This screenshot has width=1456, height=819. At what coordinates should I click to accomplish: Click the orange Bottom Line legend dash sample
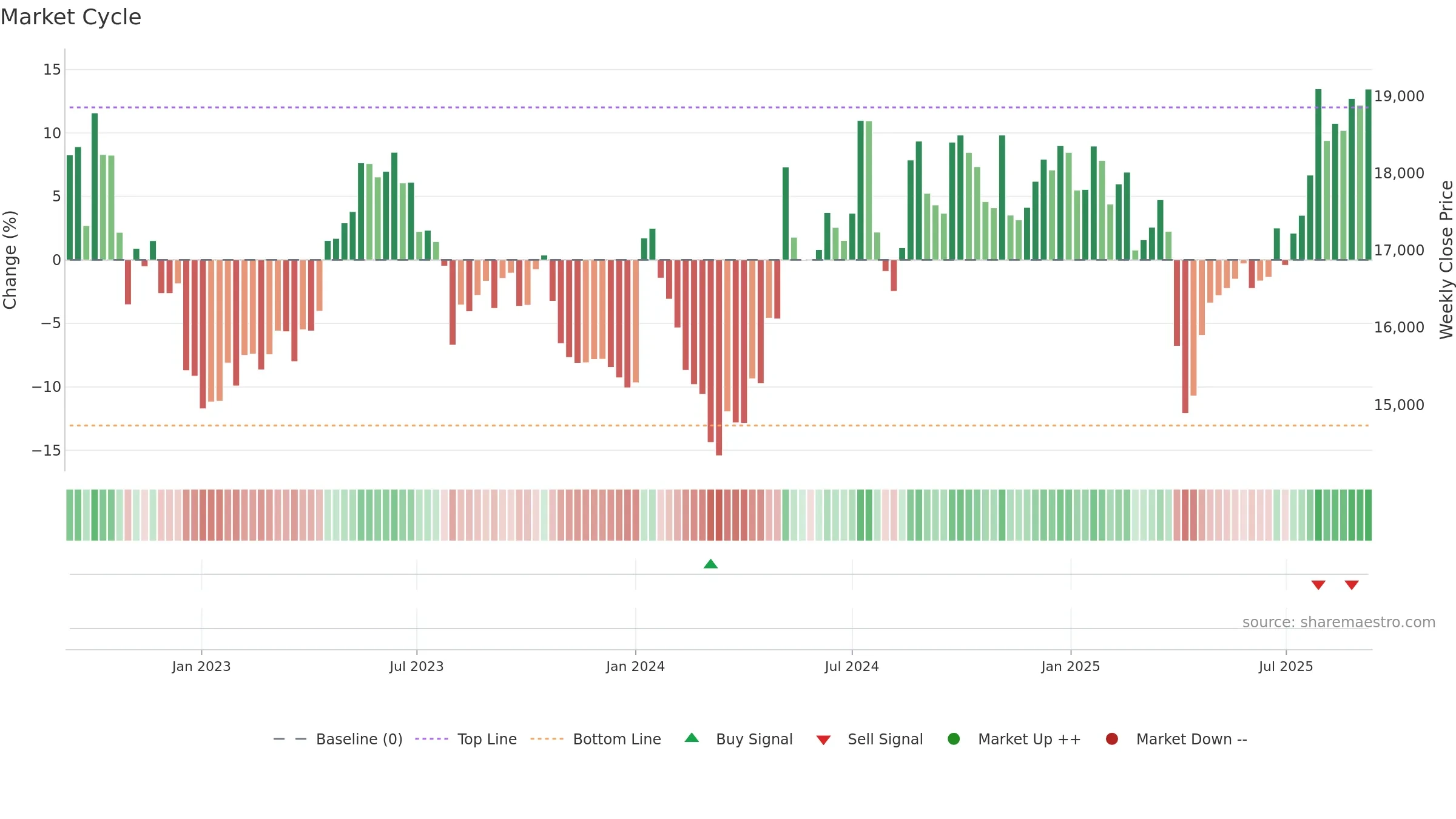(x=547, y=739)
